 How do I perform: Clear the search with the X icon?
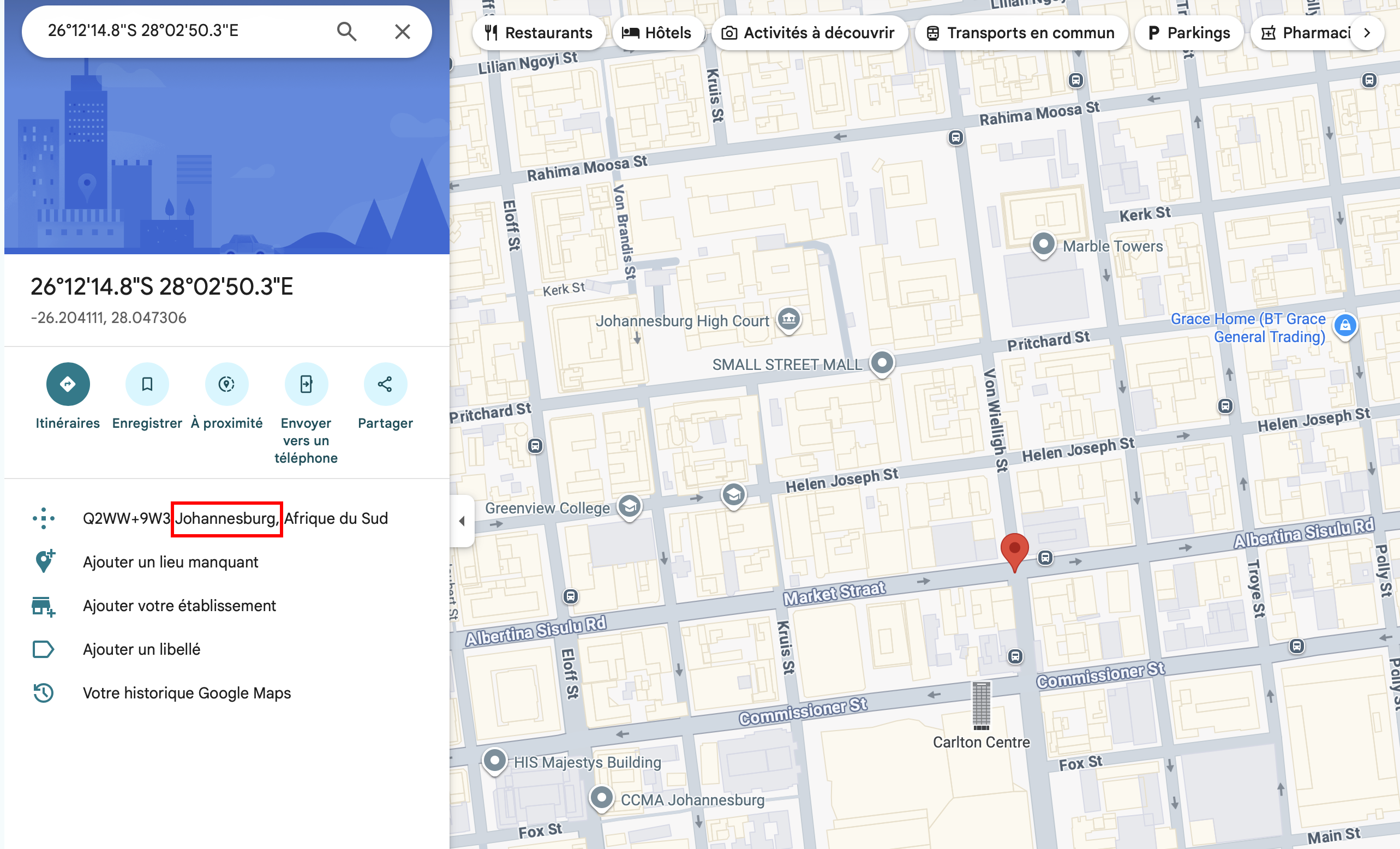(x=402, y=31)
